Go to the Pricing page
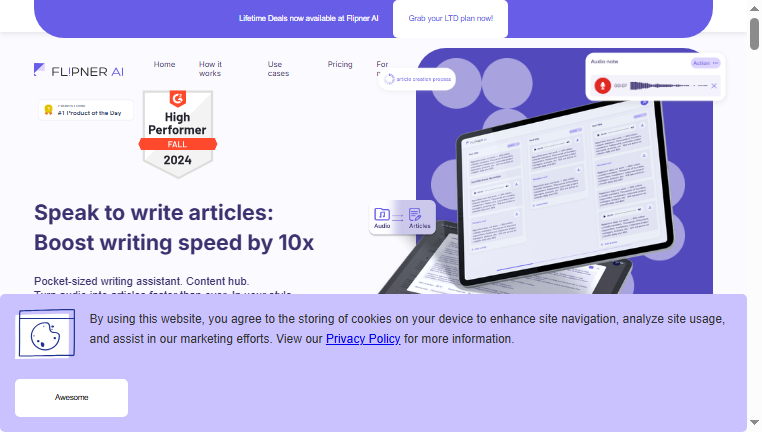 point(340,64)
